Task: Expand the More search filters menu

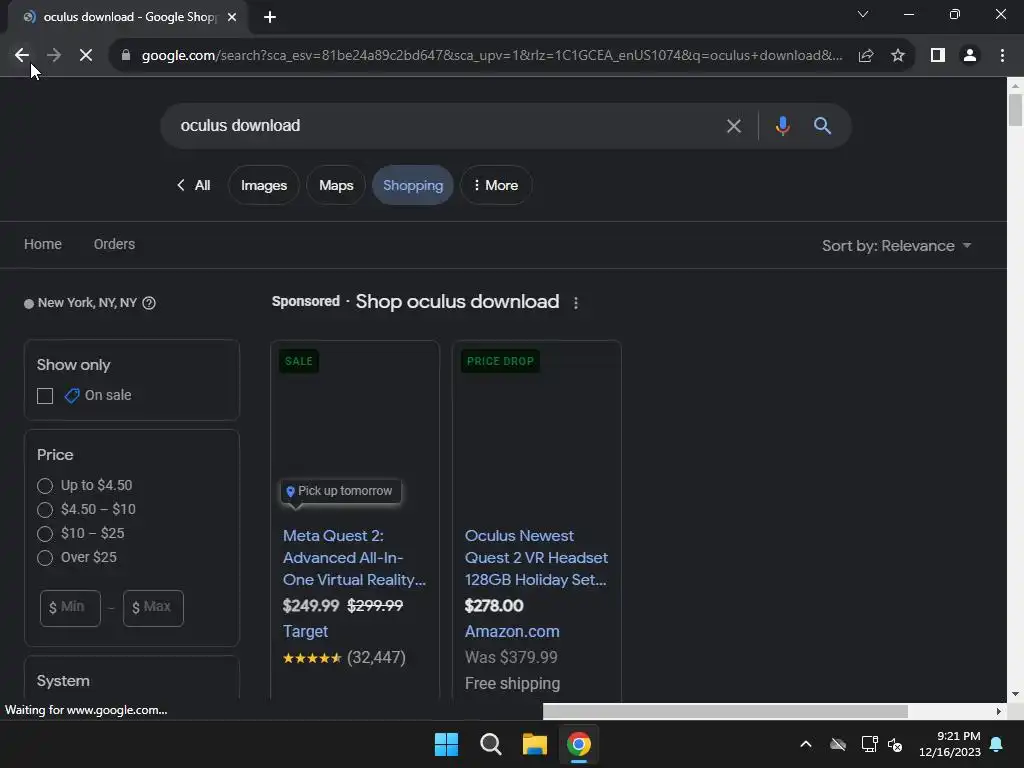Action: 496,185
